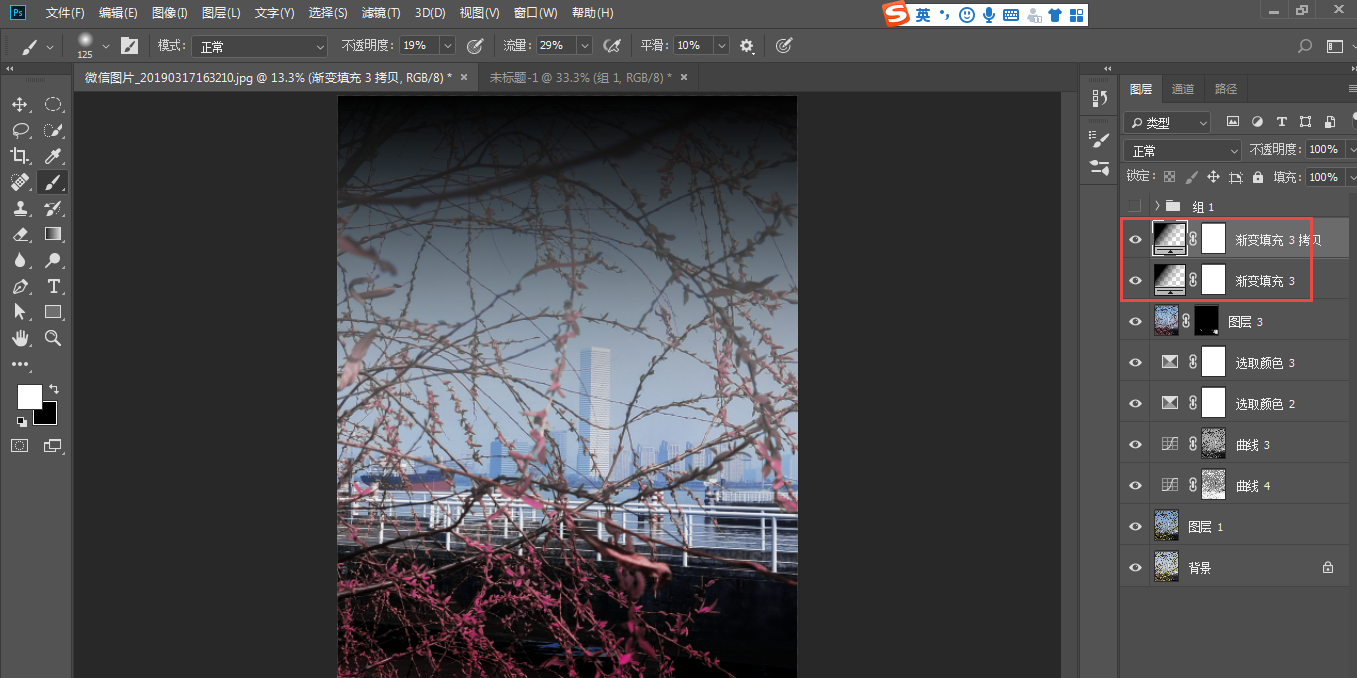The image size is (1357, 678).
Task: Select the Pen tool
Action: coord(20,287)
